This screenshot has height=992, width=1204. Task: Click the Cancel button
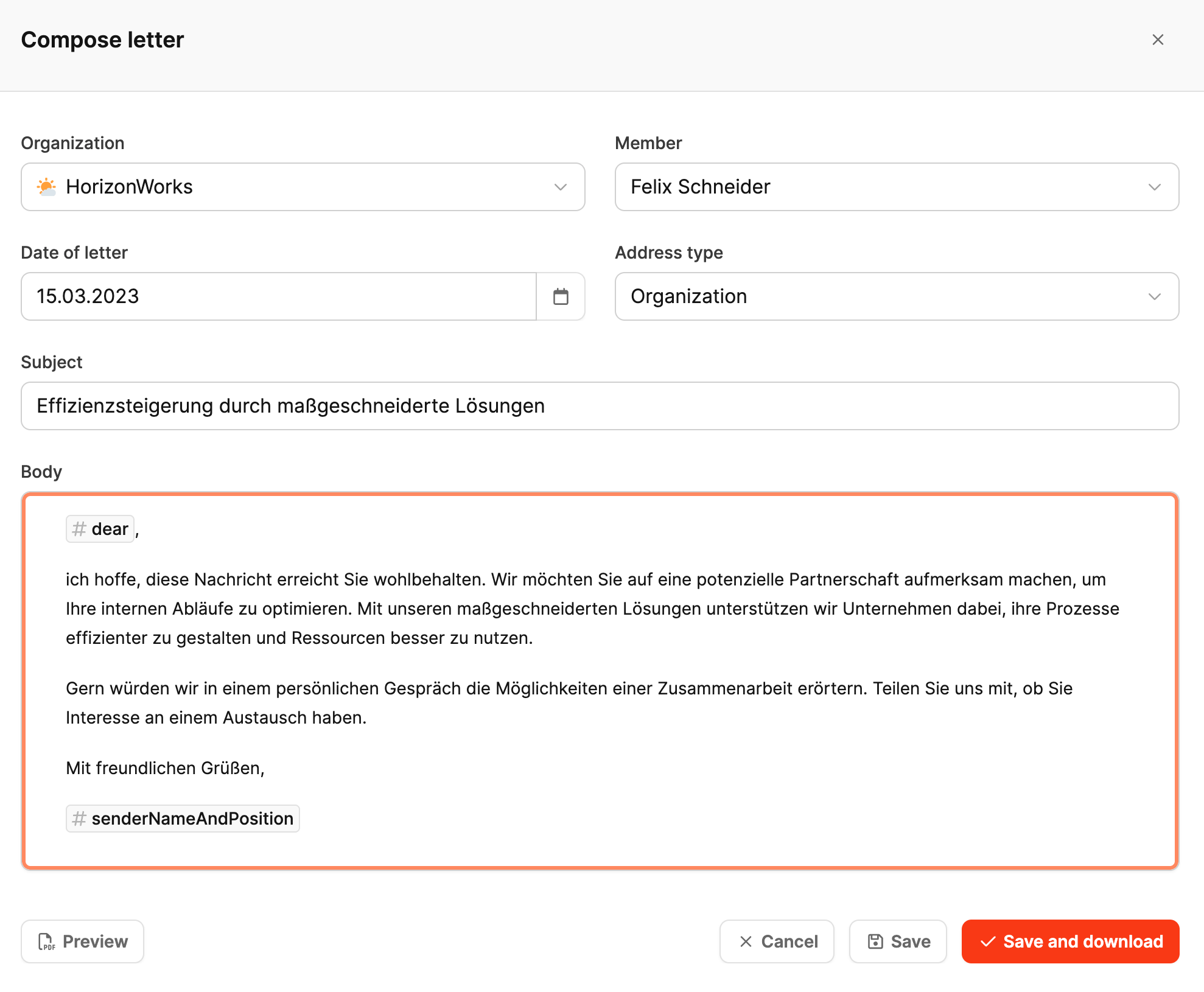click(x=777, y=941)
